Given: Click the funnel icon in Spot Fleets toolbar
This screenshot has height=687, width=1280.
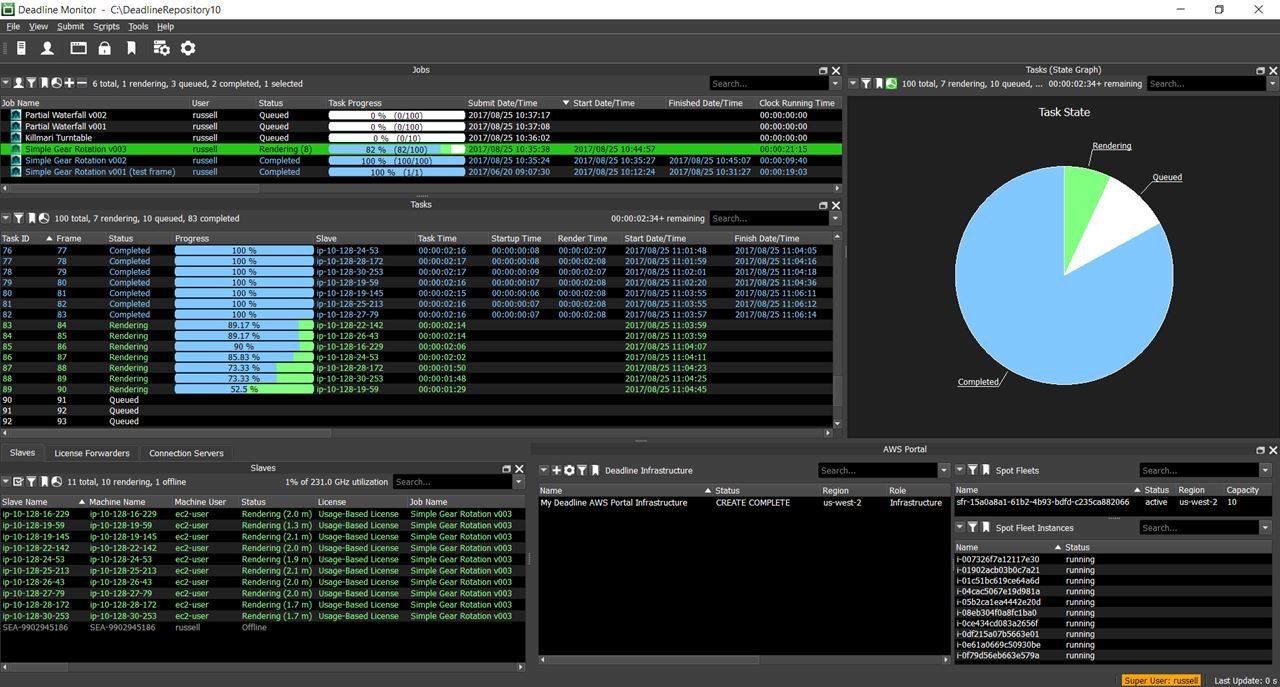Looking at the screenshot, I should pyautogui.click(x=972, y=470).
